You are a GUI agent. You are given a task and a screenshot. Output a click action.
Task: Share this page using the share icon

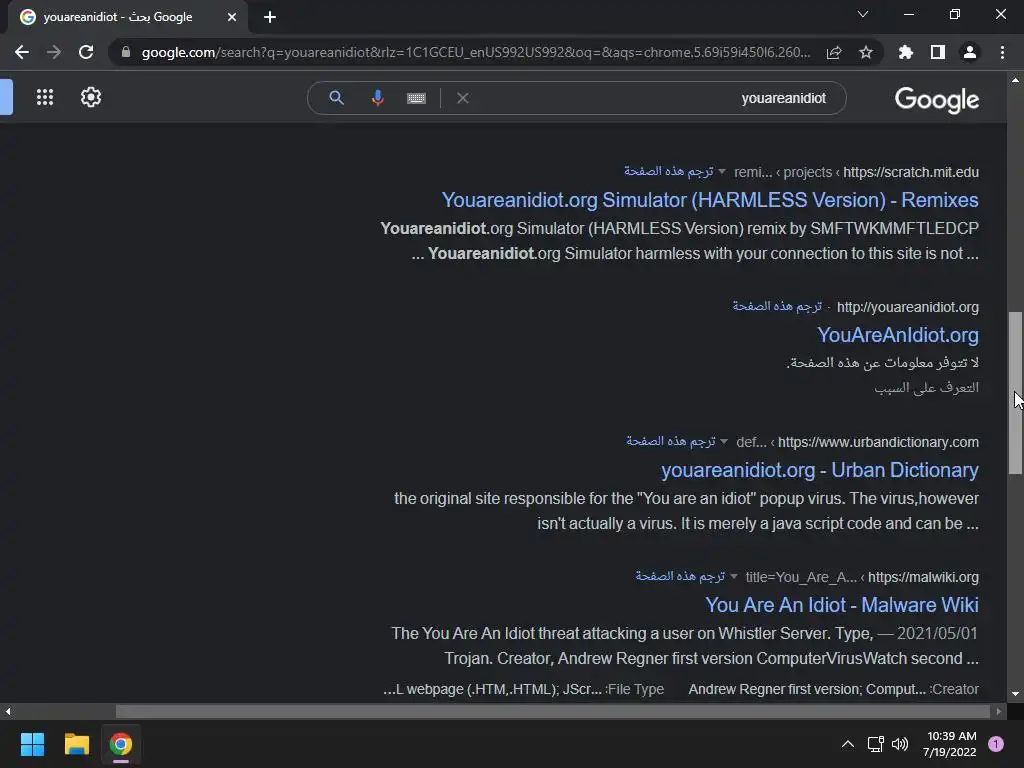tap(834, 53)
